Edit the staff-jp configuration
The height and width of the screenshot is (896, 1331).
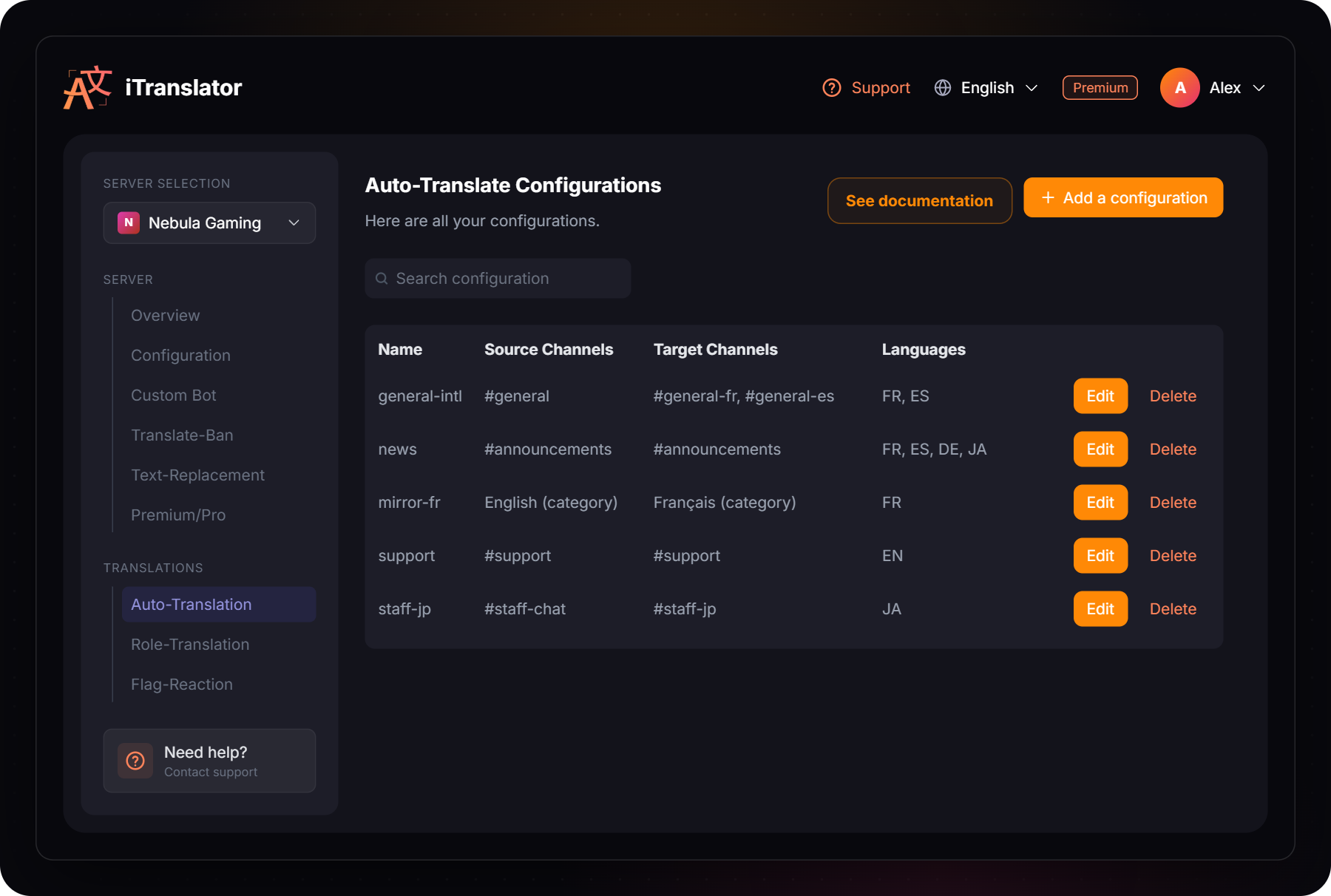tap(1100, 609)
